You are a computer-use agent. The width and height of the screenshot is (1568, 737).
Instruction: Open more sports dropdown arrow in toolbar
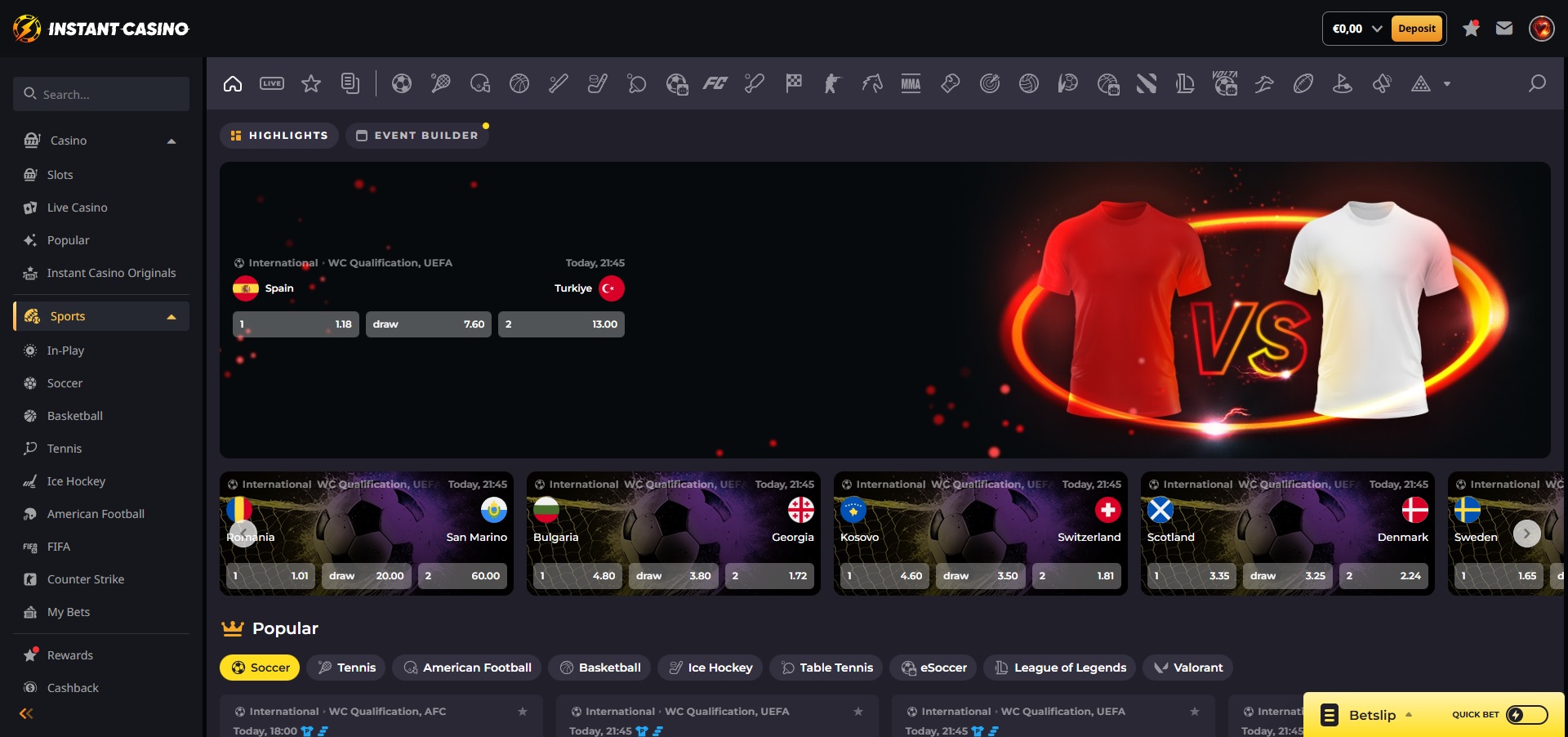pos(1447,83)
